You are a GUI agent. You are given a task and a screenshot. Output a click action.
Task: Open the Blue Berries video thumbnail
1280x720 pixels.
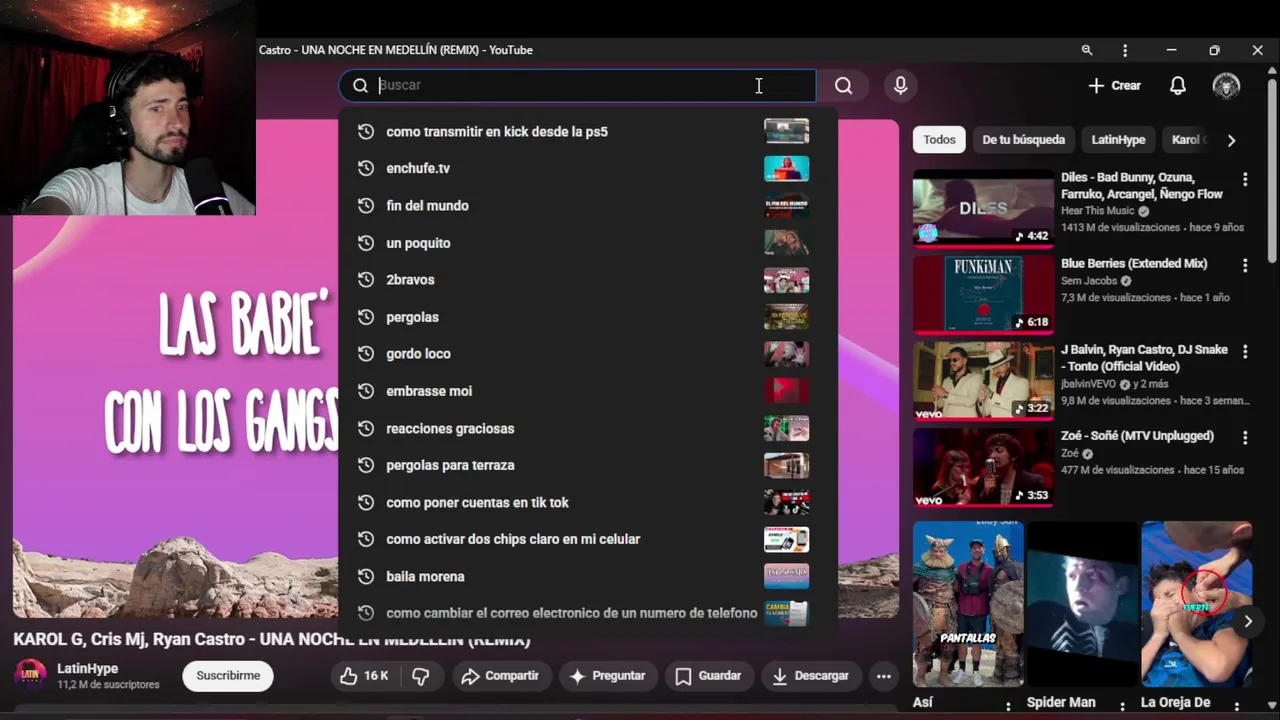point(983,294)
